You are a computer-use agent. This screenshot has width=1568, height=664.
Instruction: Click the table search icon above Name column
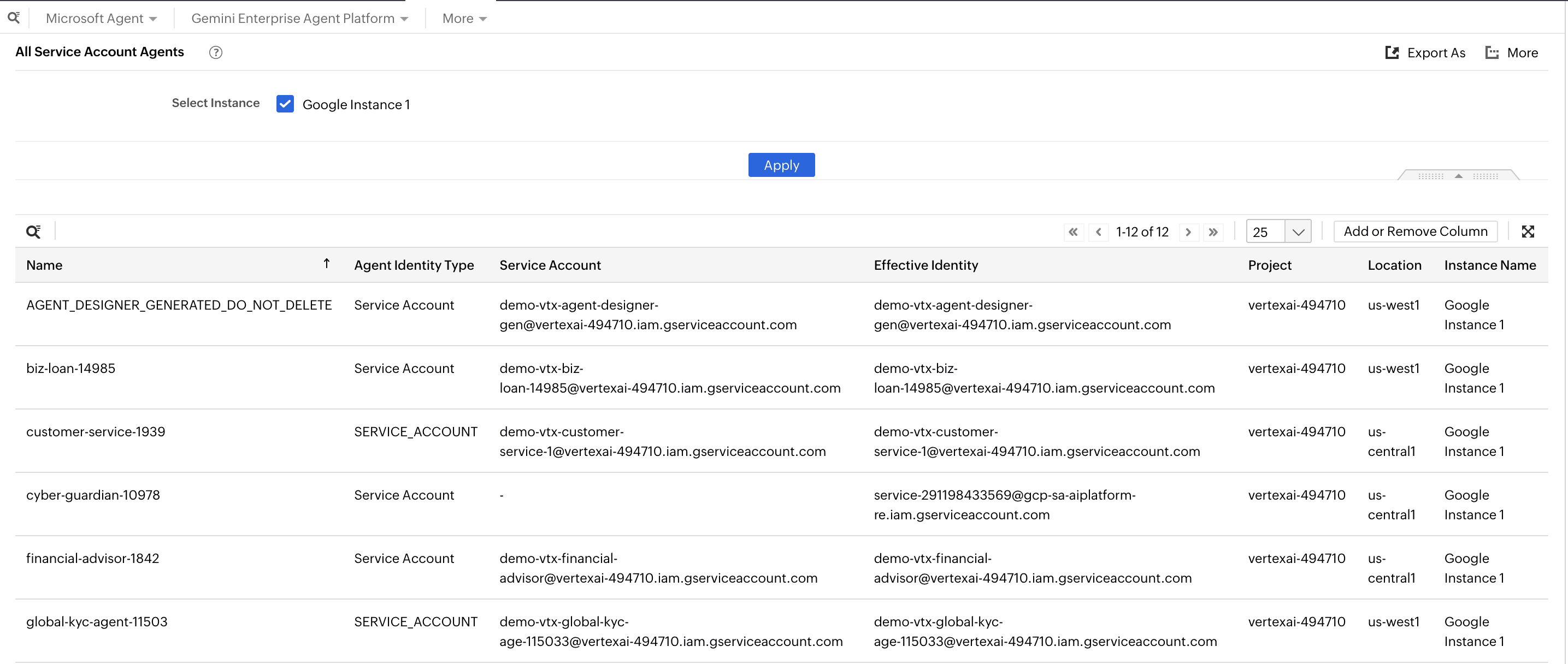33,232
